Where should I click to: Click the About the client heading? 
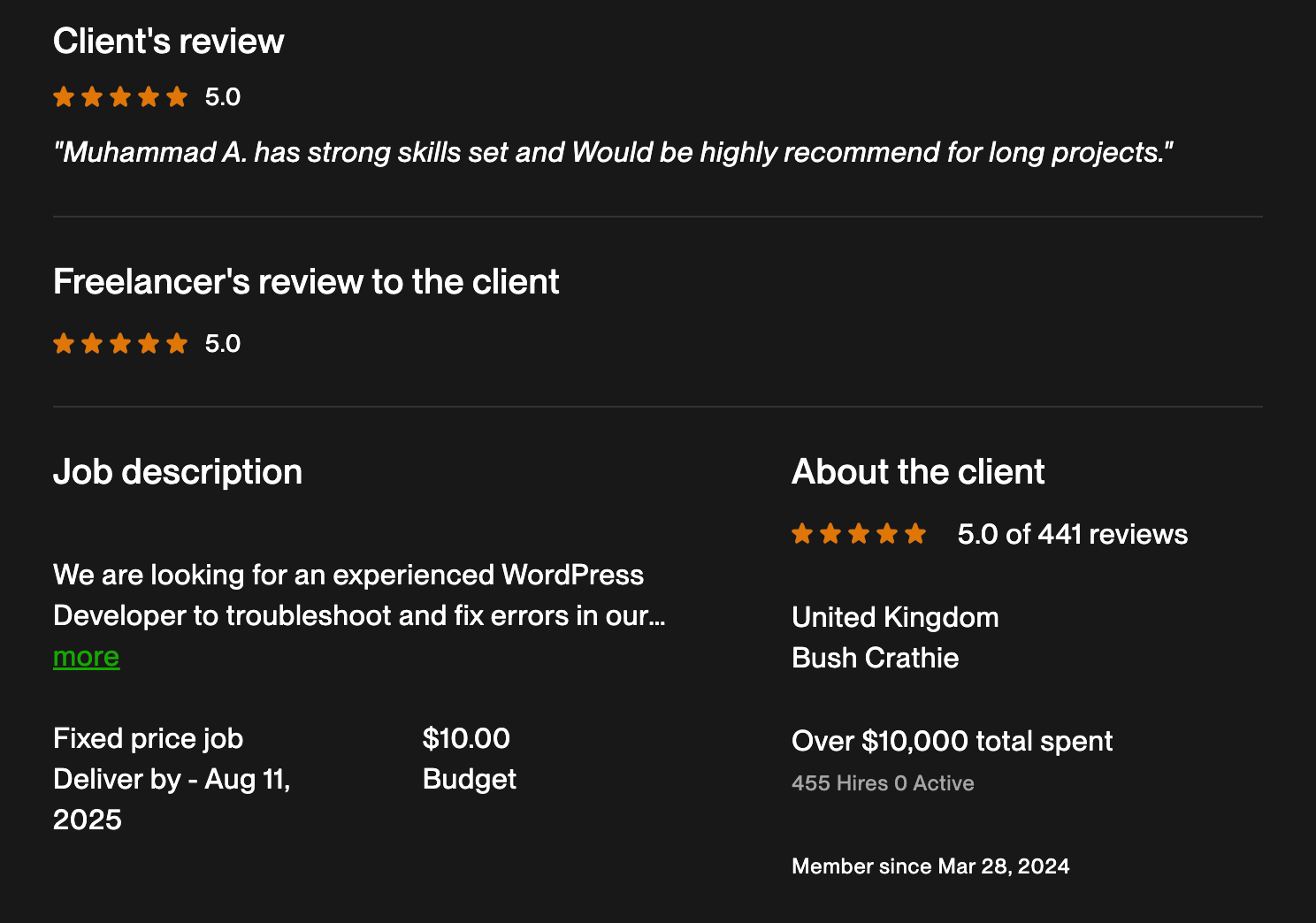coord(918,472)
